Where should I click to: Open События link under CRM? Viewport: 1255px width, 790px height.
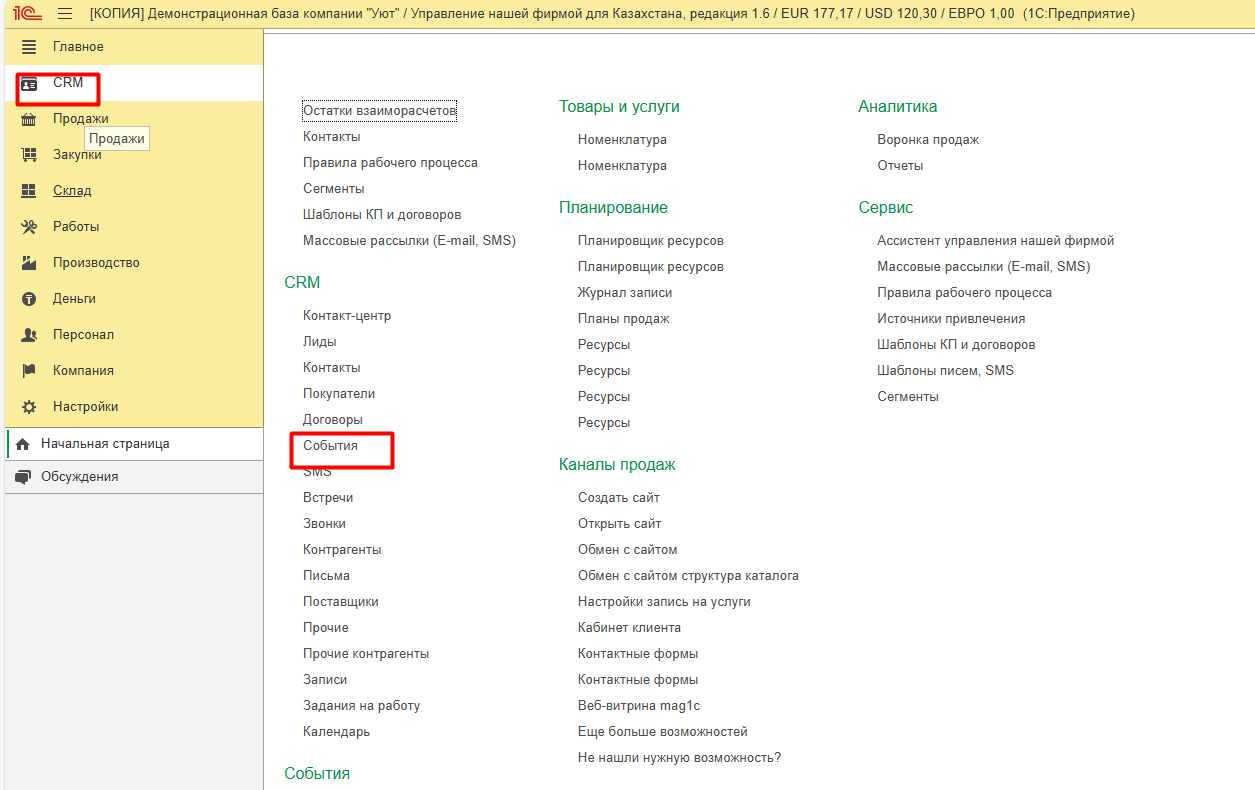click(x=330, y=446)
